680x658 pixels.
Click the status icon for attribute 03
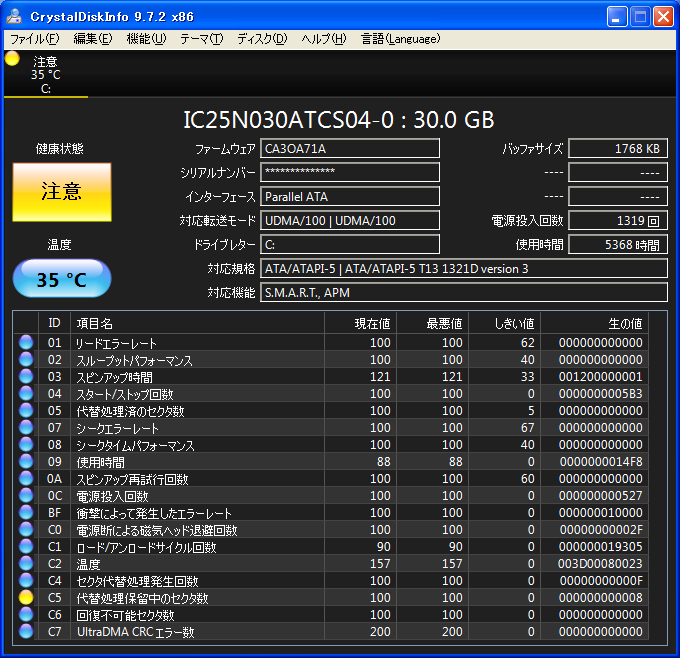click(x=26, y=376)
